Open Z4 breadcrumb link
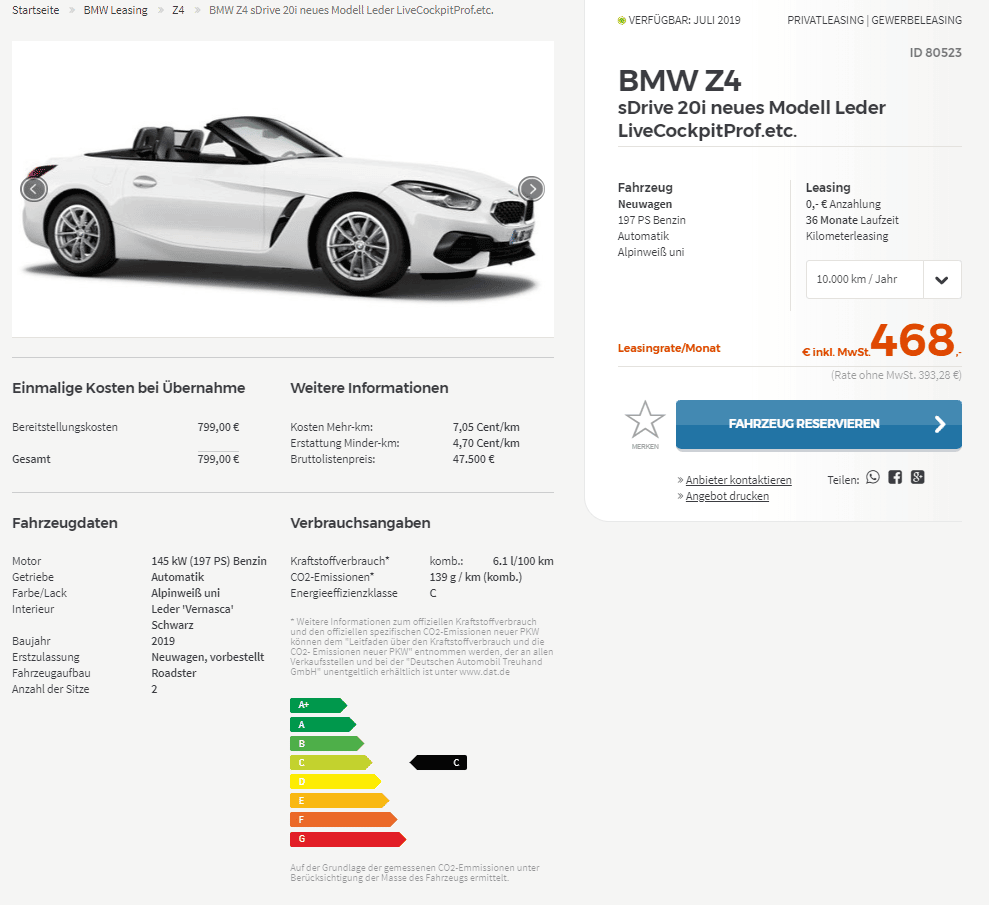The height and width of the screenshot is (905, 989). [x=178, y=10]
